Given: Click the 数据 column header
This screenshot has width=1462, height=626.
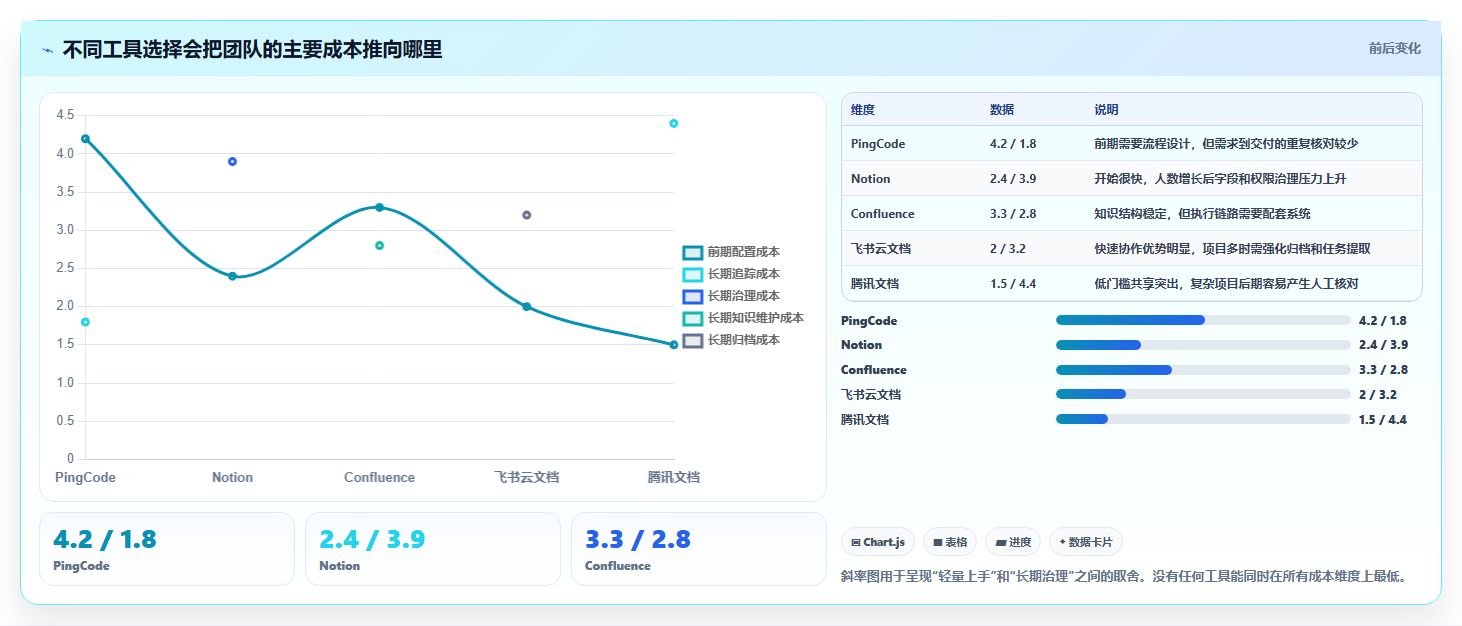Looking at the screenshot, I should [x=1002, y=110].
